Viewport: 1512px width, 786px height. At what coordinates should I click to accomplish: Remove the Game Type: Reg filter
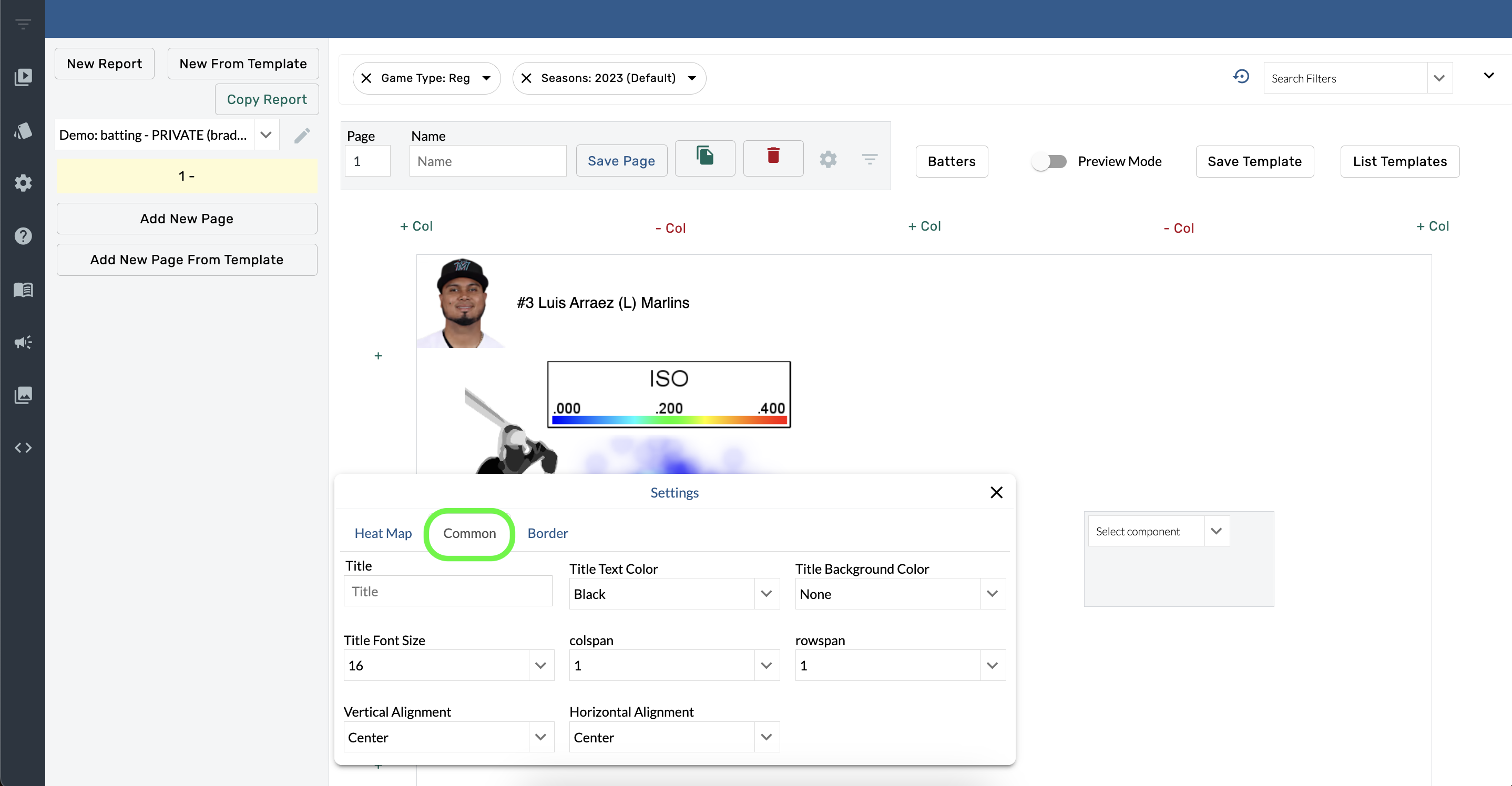coord(366,78)
